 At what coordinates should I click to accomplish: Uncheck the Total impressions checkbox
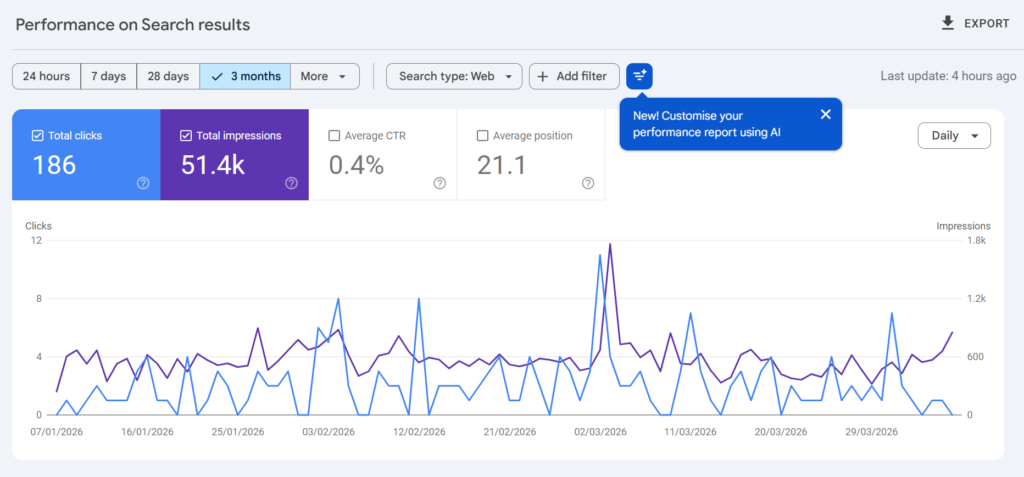click(185, 136)
